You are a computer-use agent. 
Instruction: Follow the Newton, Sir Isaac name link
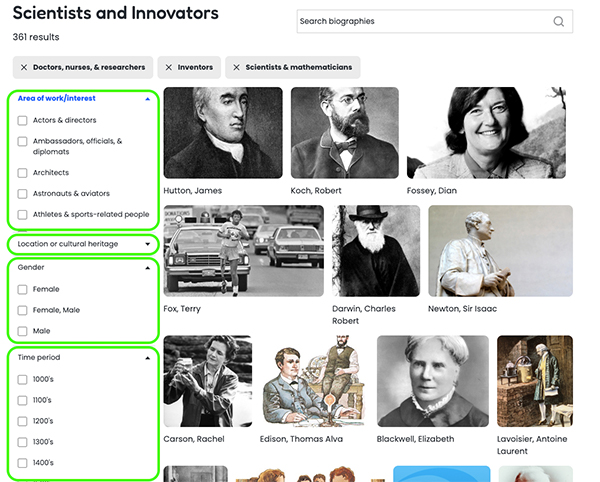462,309
